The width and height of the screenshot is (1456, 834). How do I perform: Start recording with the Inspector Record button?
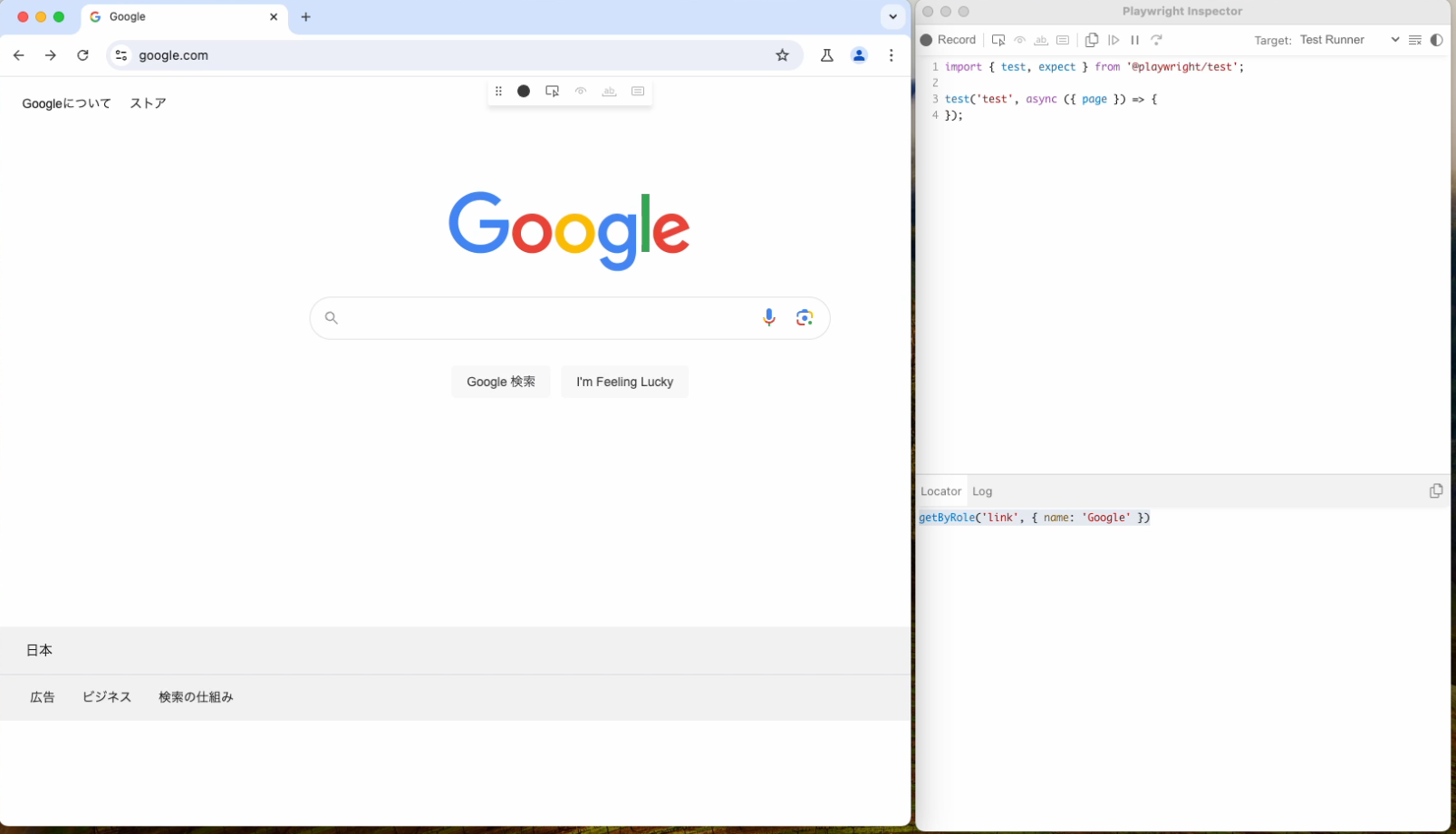click(948, 40)
